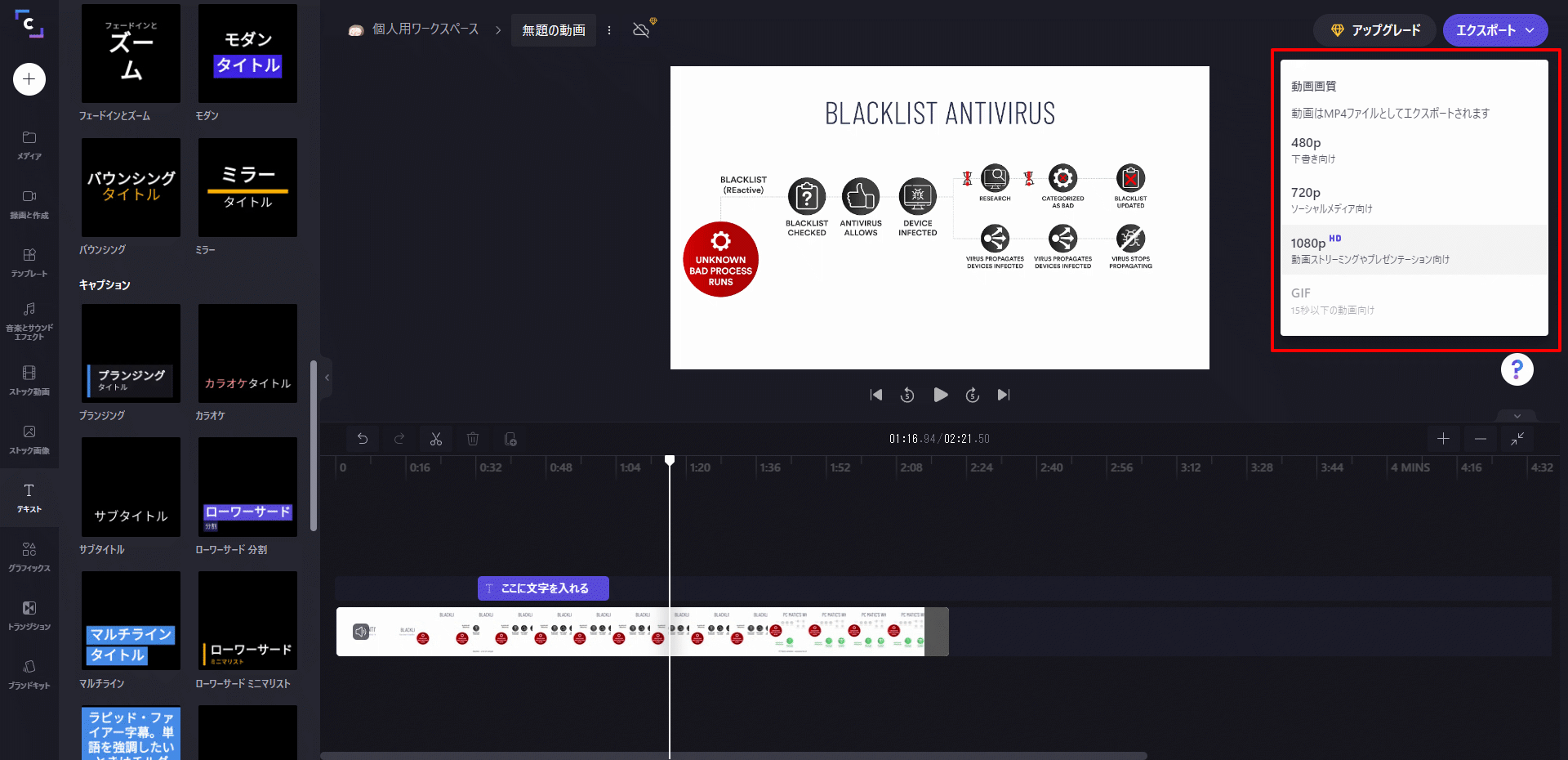
Task: Click the アップグレード button
Action: [1374, 29]
